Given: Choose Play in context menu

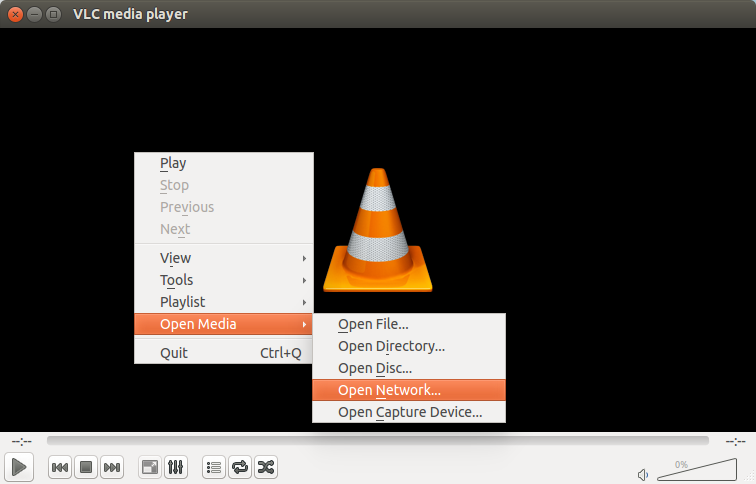Looking at the screenshot, I should pos(224,163).
